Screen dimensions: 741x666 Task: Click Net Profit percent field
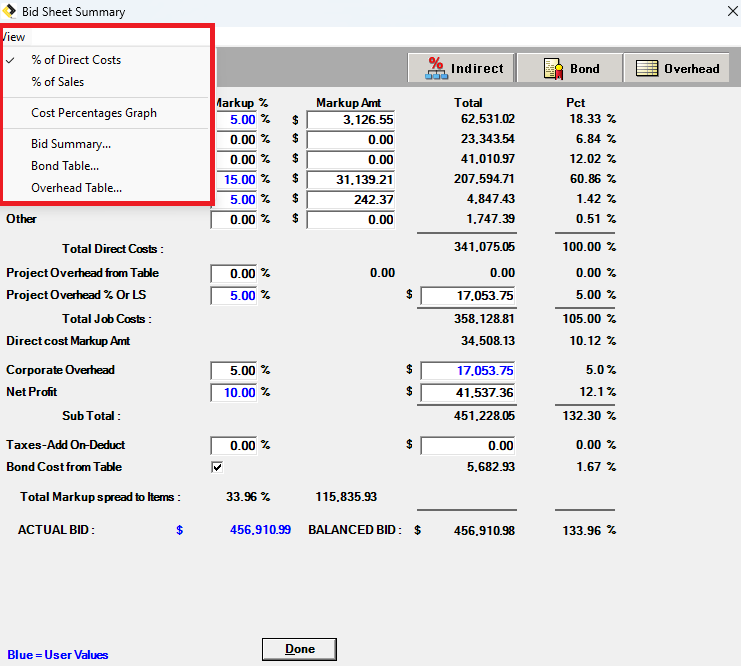[234, 392]
